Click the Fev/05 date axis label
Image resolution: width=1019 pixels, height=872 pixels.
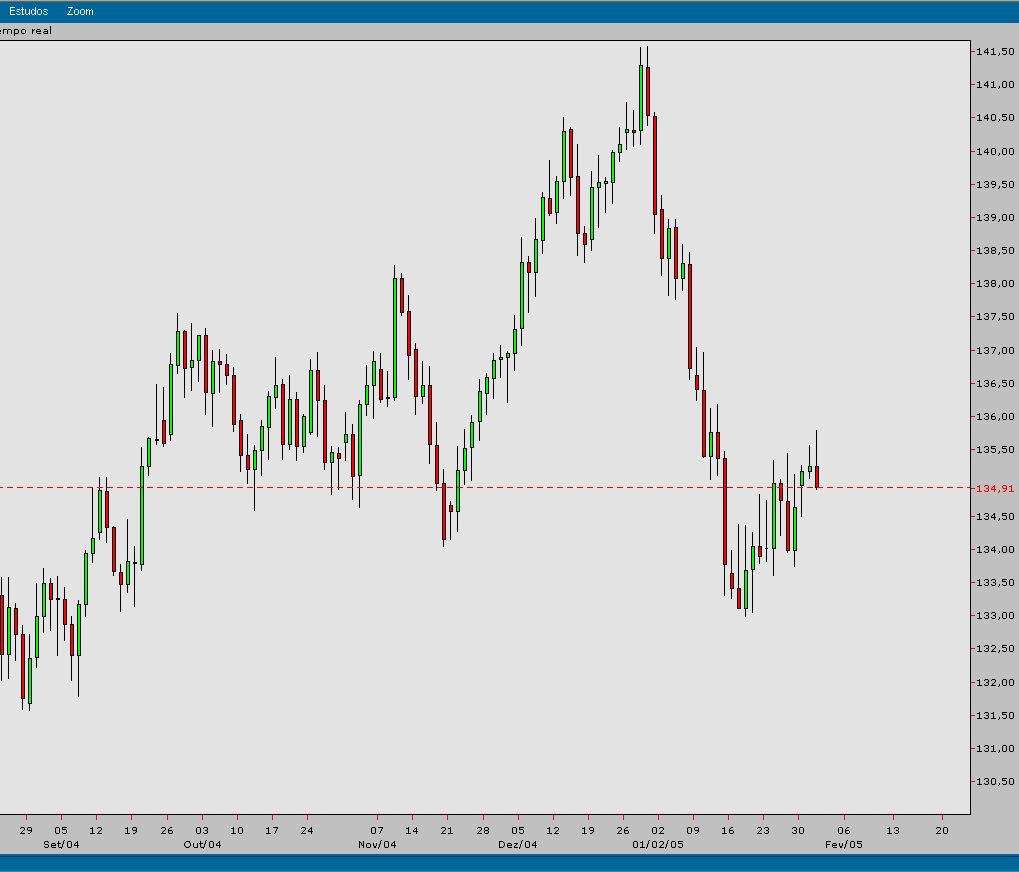coord(844,843)
